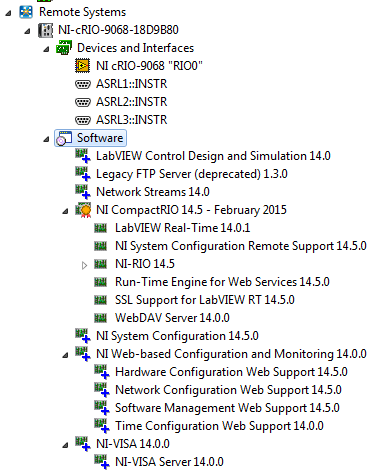Click the Legacy FTP Server icon
383x471 pixels.
tap(83, 174)
